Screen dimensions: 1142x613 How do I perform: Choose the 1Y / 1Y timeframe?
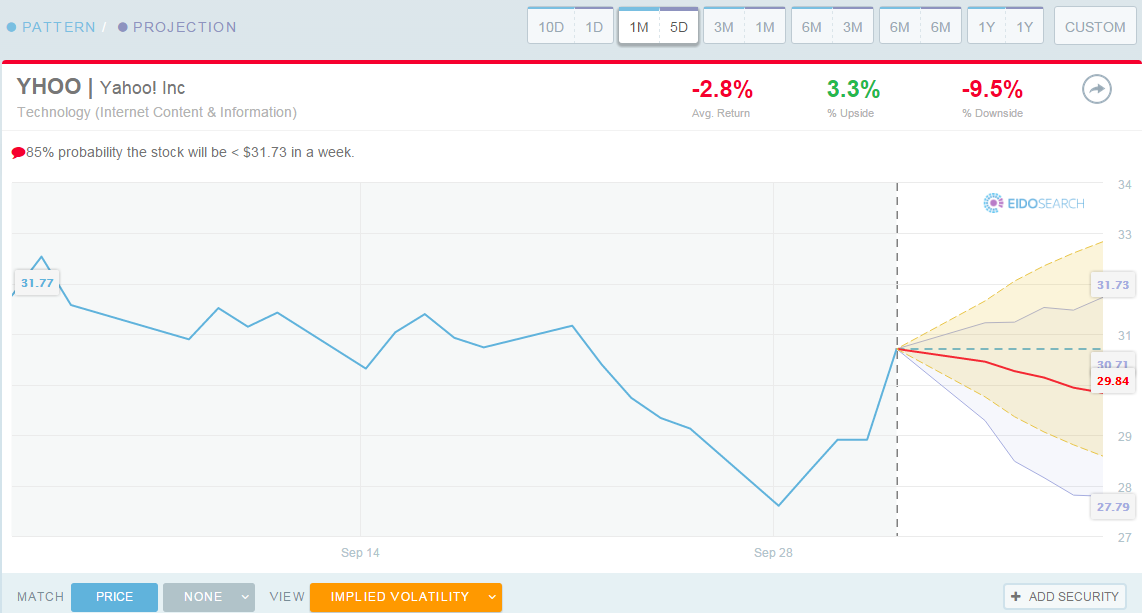coord(1006,27)
